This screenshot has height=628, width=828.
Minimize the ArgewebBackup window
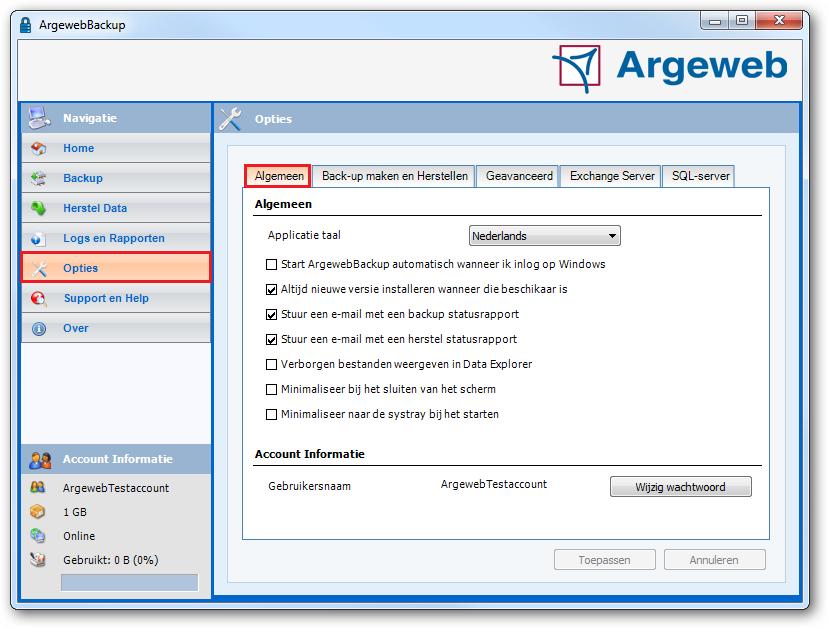click(x=715, y=21)
